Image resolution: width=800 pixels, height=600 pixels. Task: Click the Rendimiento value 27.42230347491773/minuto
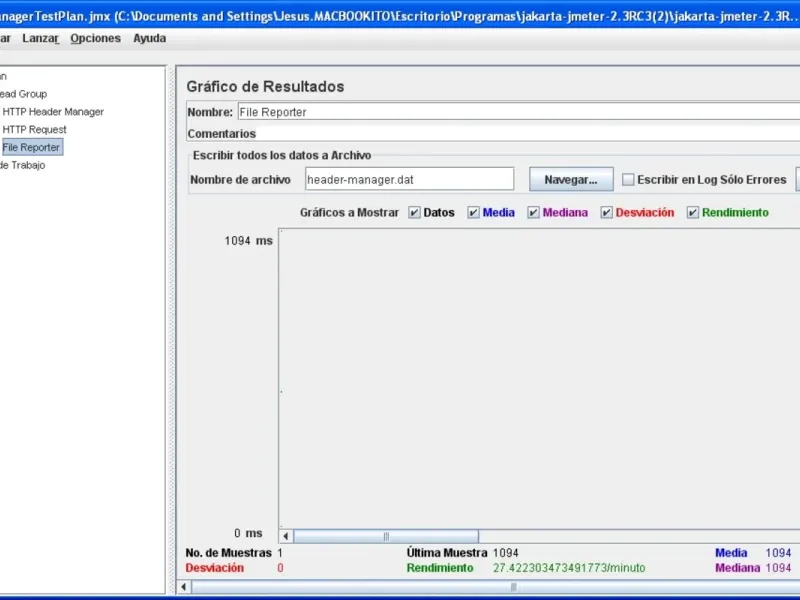click(x=569, y=568)
